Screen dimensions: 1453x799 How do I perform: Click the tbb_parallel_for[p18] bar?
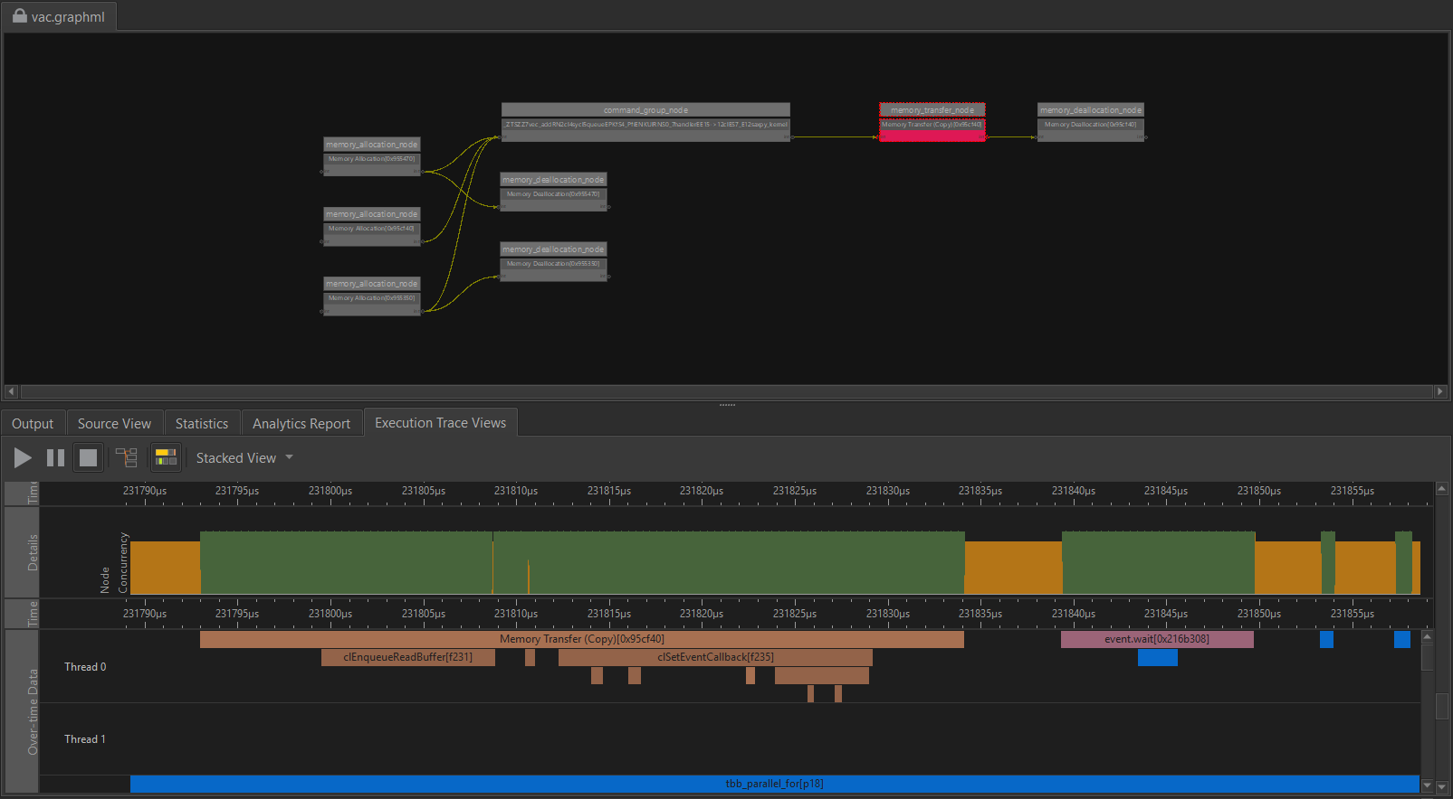[x=774, y=784]
